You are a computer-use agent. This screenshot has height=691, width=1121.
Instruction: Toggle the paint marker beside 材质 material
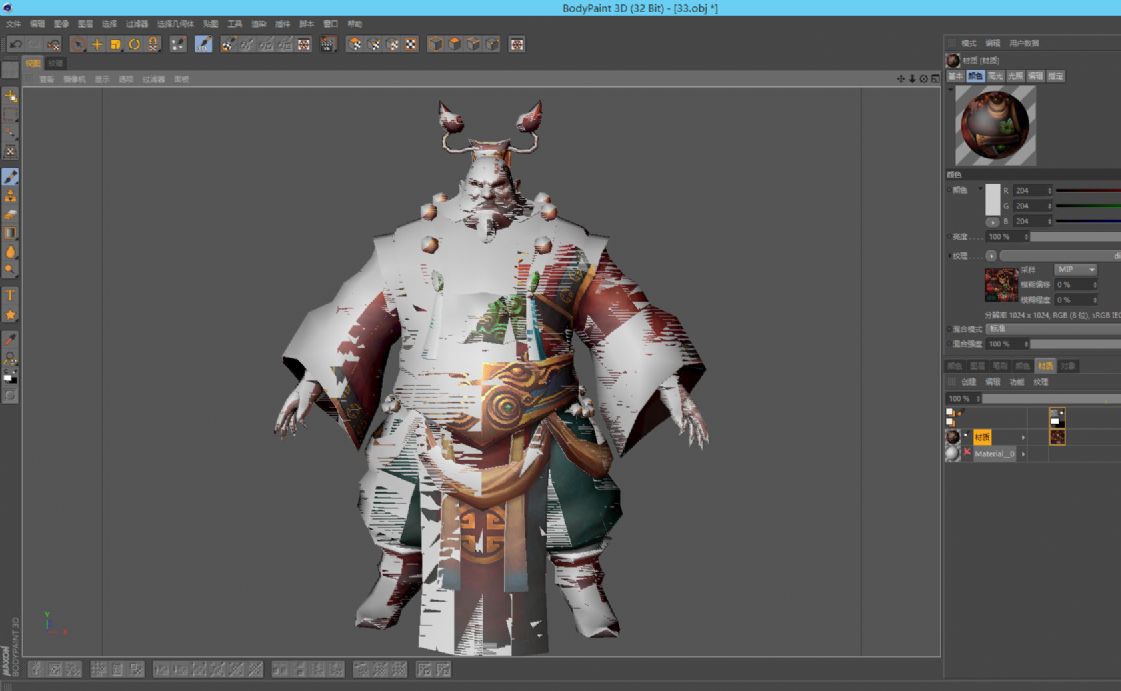coord(966,435)
